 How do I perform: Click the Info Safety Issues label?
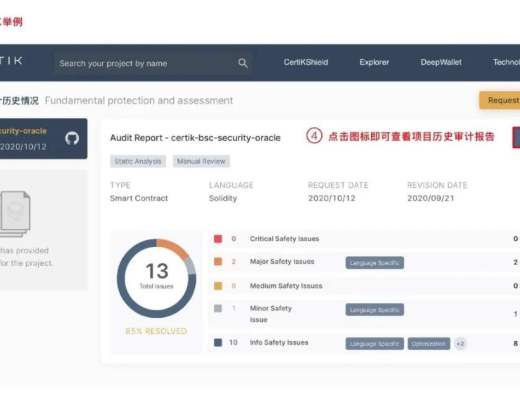pos(279,342)
